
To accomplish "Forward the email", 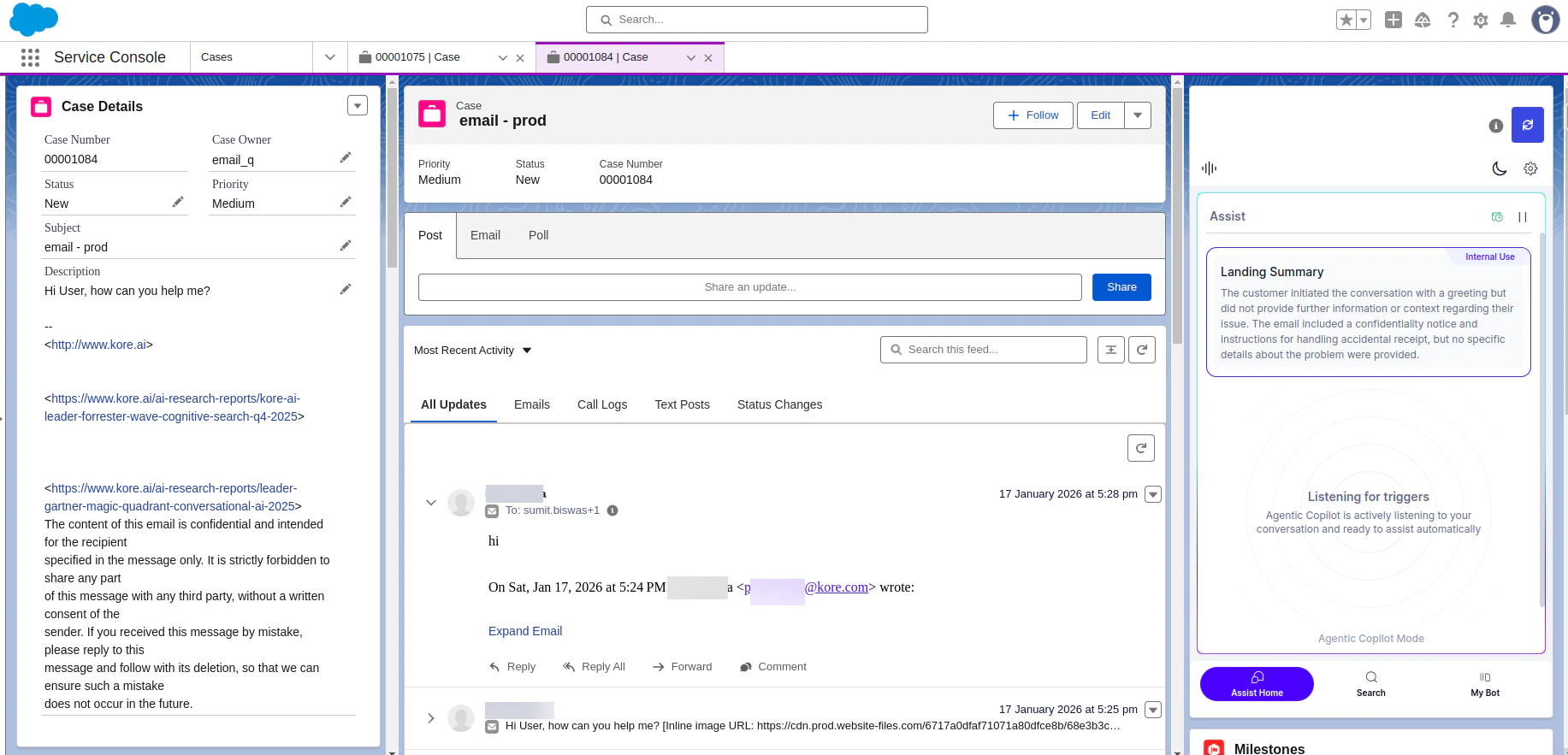I will tap(682, 667).
